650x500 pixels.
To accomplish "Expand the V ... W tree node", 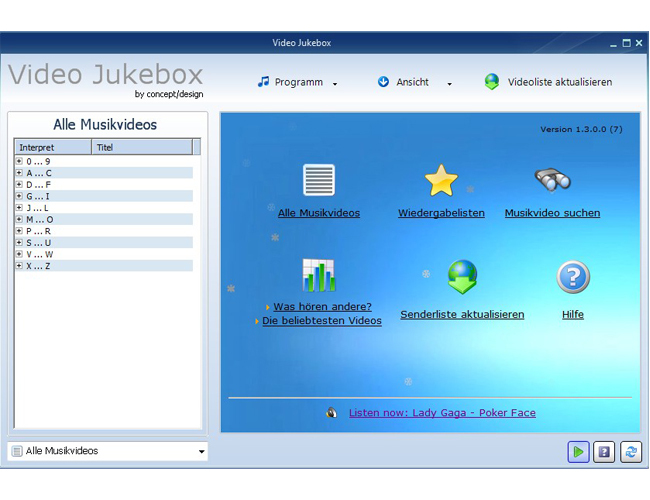I will click(x=19, y=254).
